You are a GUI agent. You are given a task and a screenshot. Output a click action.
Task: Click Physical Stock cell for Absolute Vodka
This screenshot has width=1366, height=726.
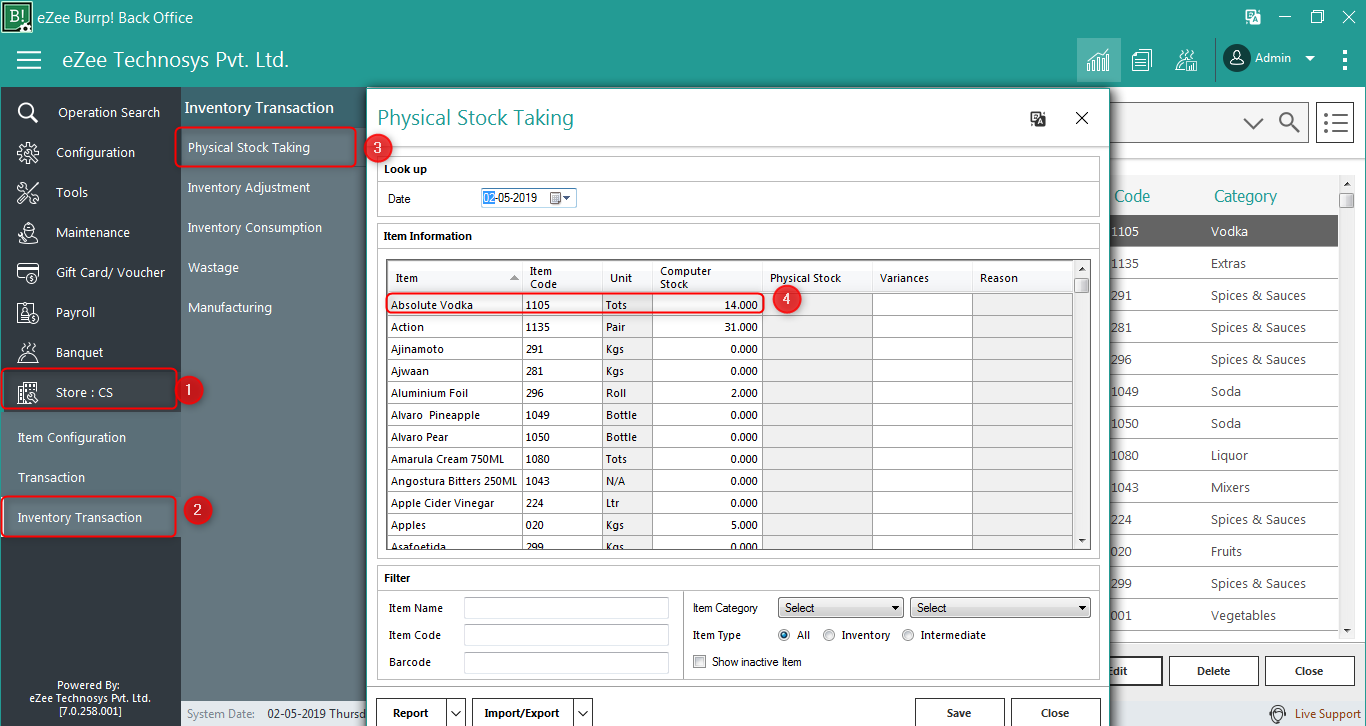click(818, 304)
